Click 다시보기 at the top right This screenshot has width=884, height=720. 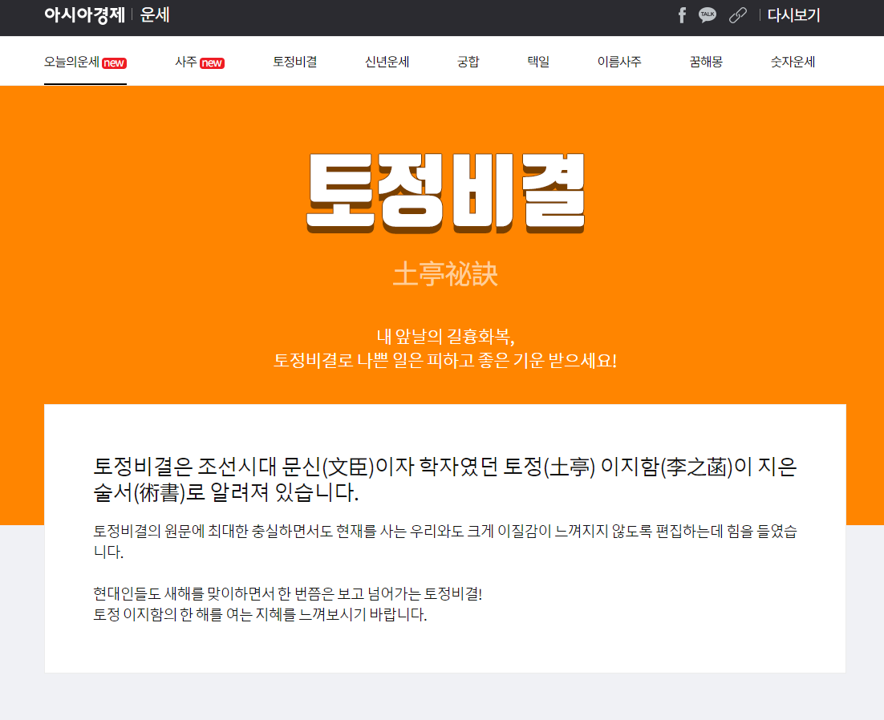coord(793,16)
